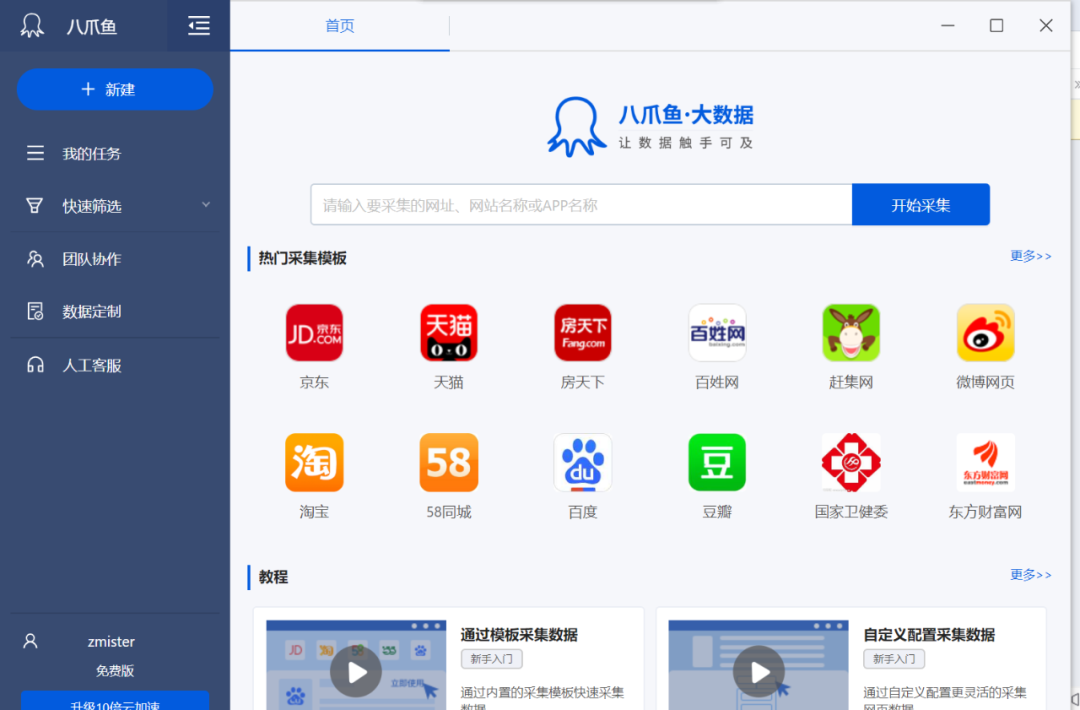Click the octopus logo in the sidebar header

point(32,25)
